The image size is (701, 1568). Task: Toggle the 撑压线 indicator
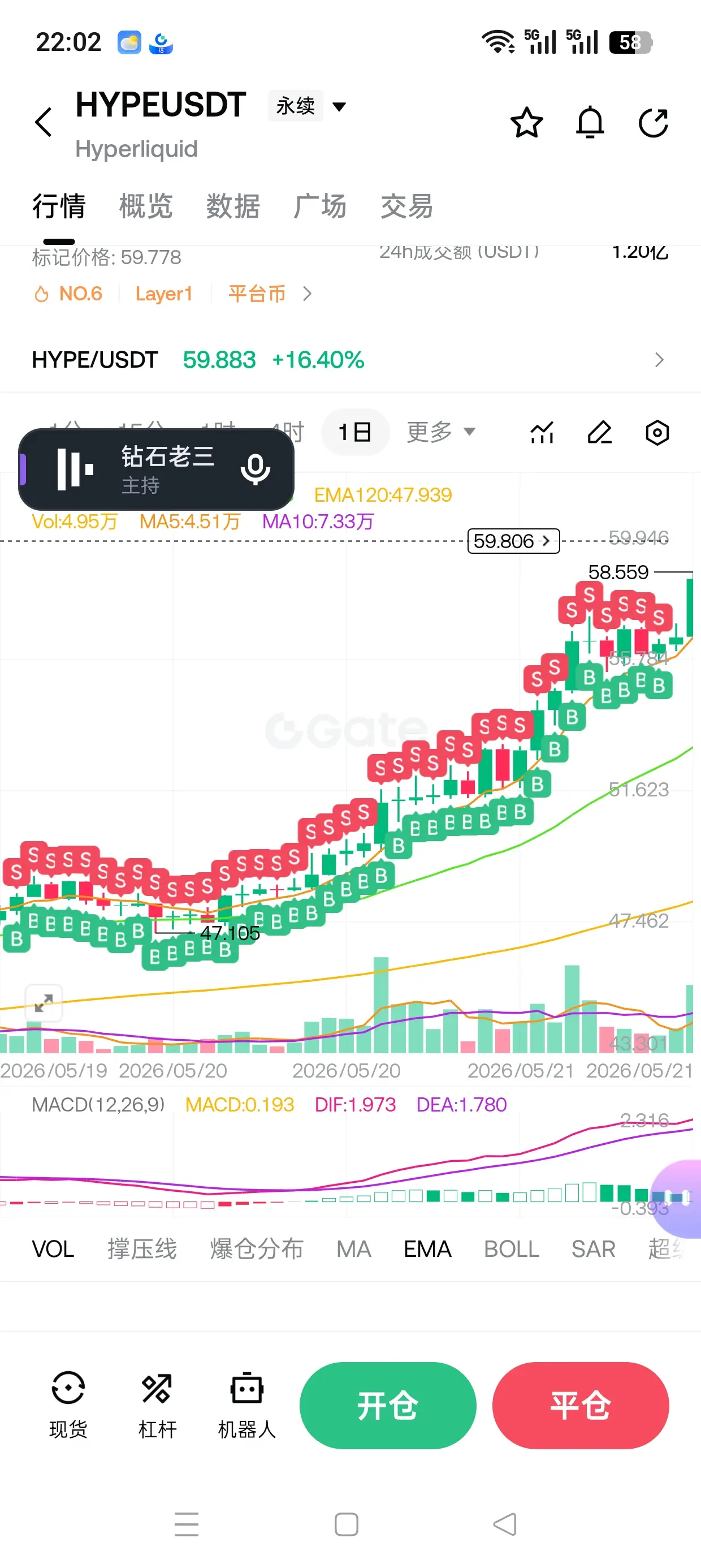click(142, 1249)
